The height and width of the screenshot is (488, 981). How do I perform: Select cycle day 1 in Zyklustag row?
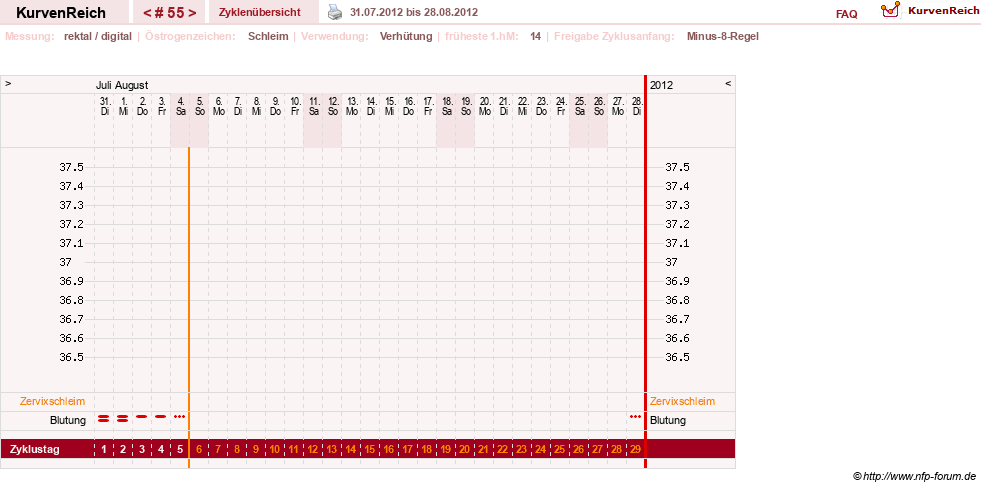point(104,449)
